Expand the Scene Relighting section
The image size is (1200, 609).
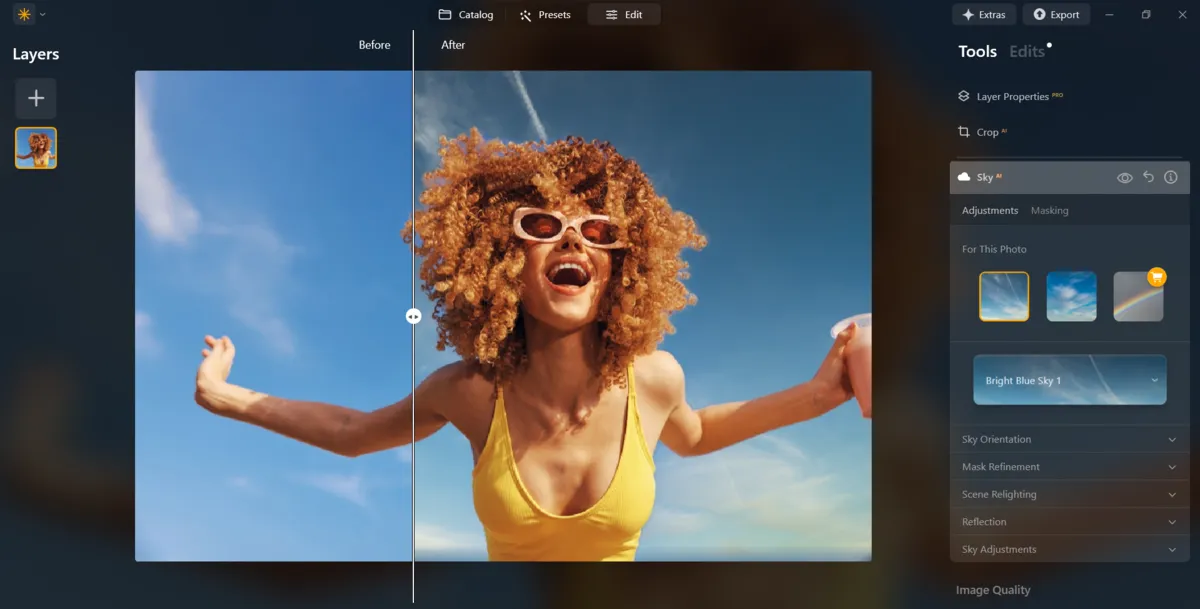pos(1069,495)
